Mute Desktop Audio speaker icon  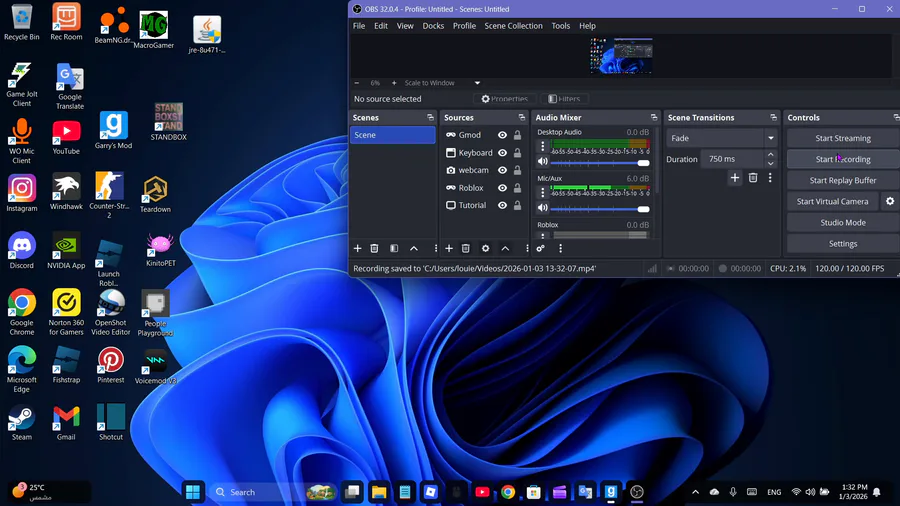[x=543, y=162]
